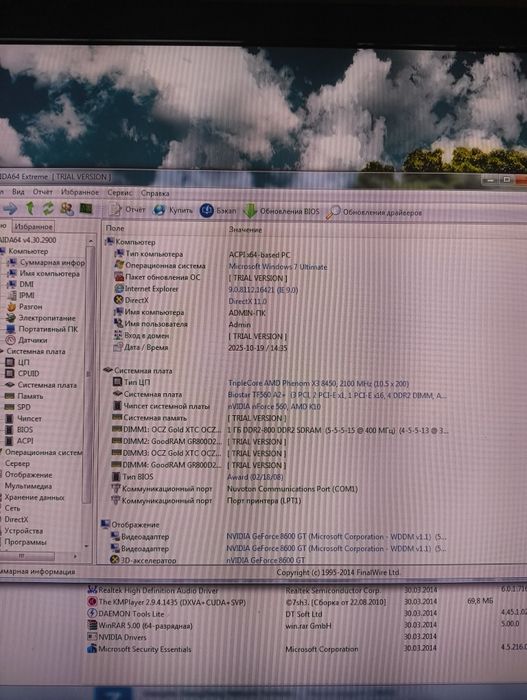Click the TripleCore AMD Phenom X3 8450 link

(318, 383)
